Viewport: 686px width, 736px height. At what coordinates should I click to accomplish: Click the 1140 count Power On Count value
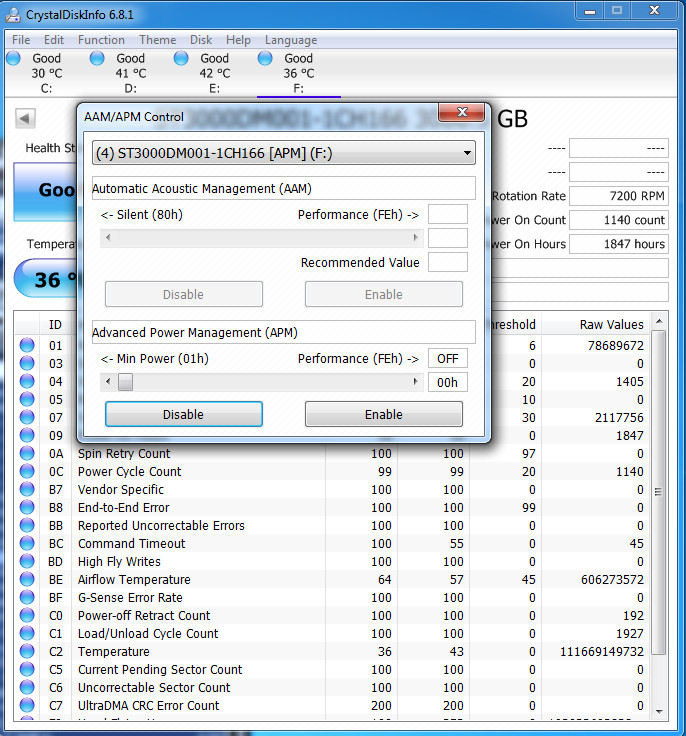[x=619, y=220]
